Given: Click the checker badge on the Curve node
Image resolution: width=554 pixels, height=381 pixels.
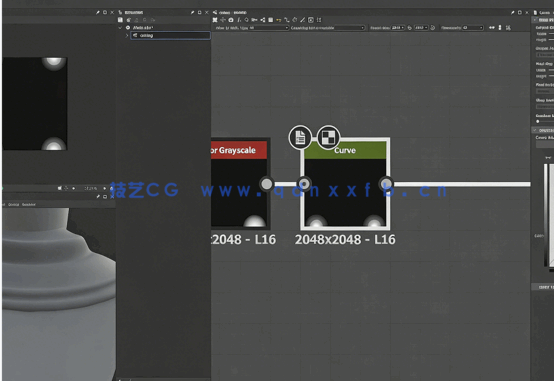Looking at the screenshot, I should tap(328, 137).
